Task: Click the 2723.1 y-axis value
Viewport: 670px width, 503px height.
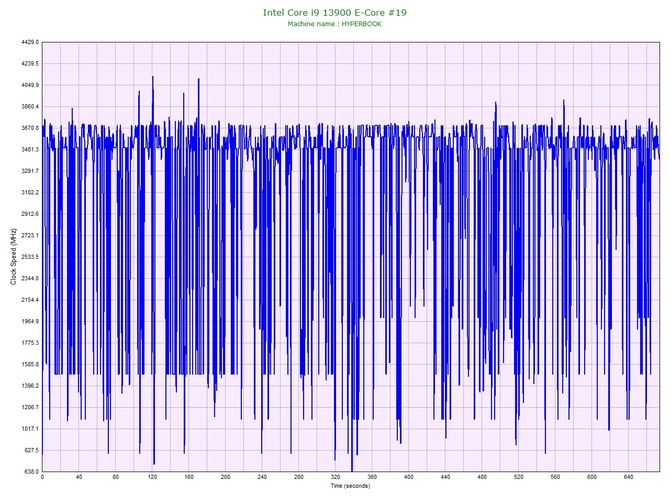Action: [30, 235]
